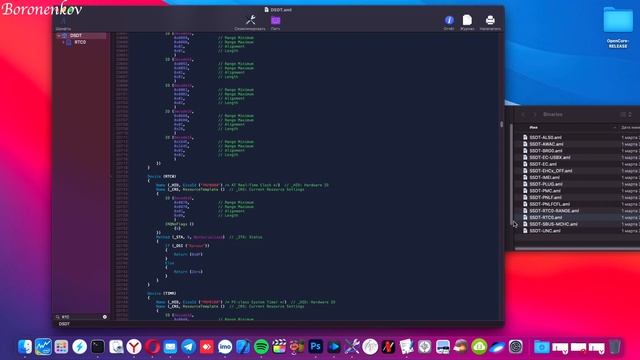Viewport: 640px width, 360px height.
Task: Sort Finder list by the Date column header
Action: (630, 128)
